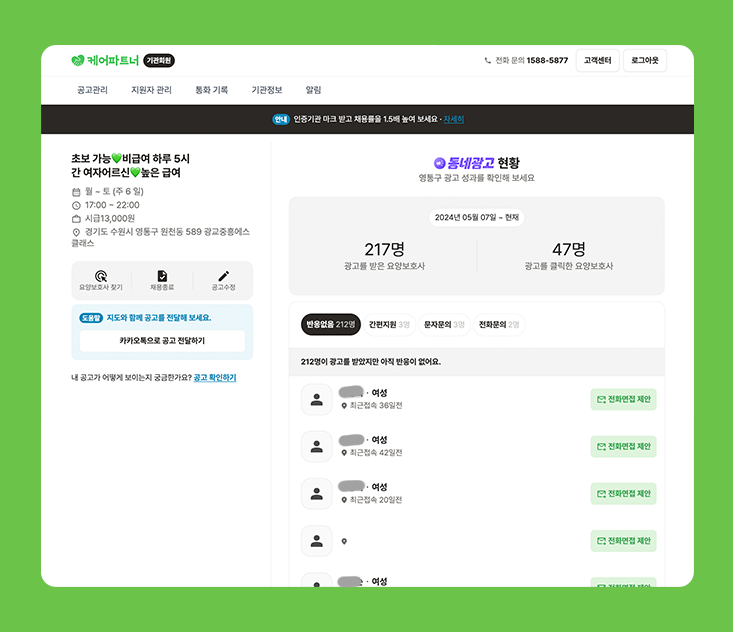Click the clock icon next to 17:00 ~ 22:00

76,205
